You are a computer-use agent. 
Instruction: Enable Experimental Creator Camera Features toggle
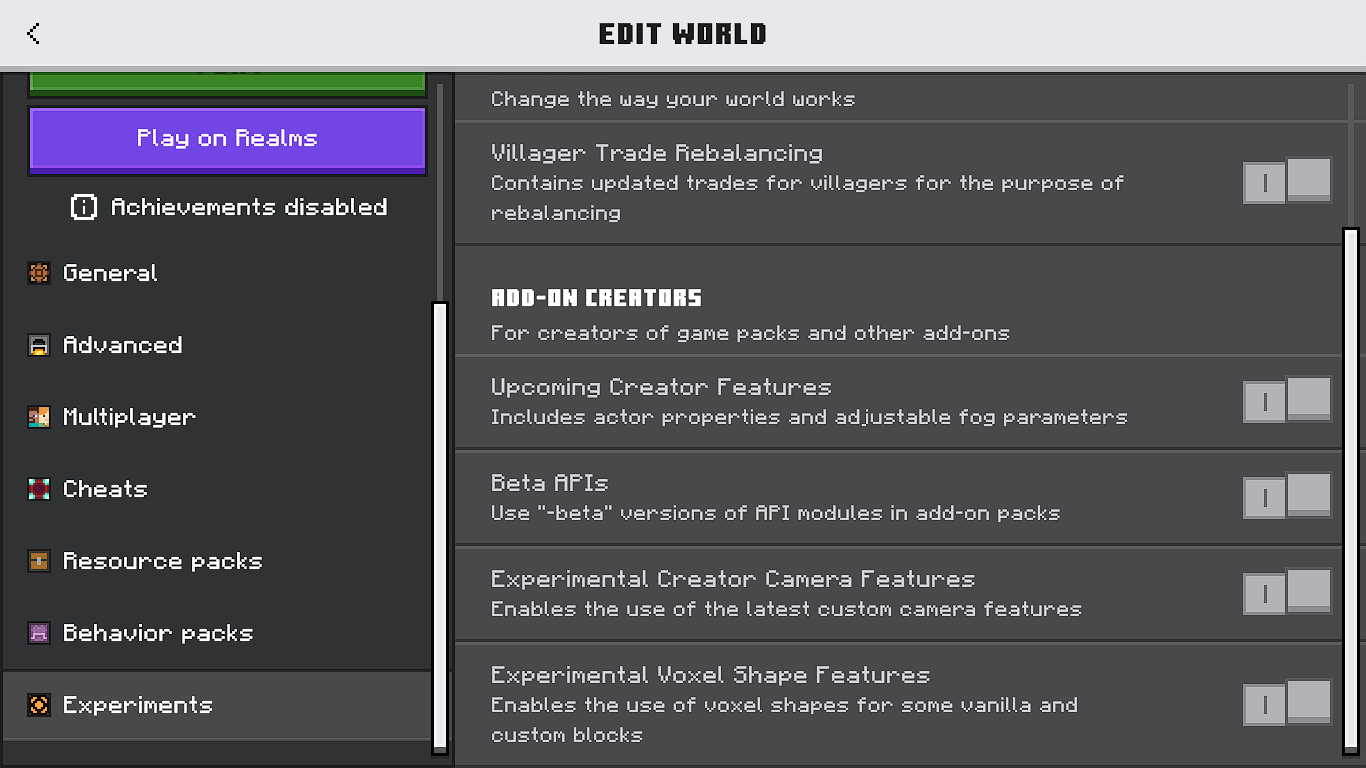[1287, 592]
